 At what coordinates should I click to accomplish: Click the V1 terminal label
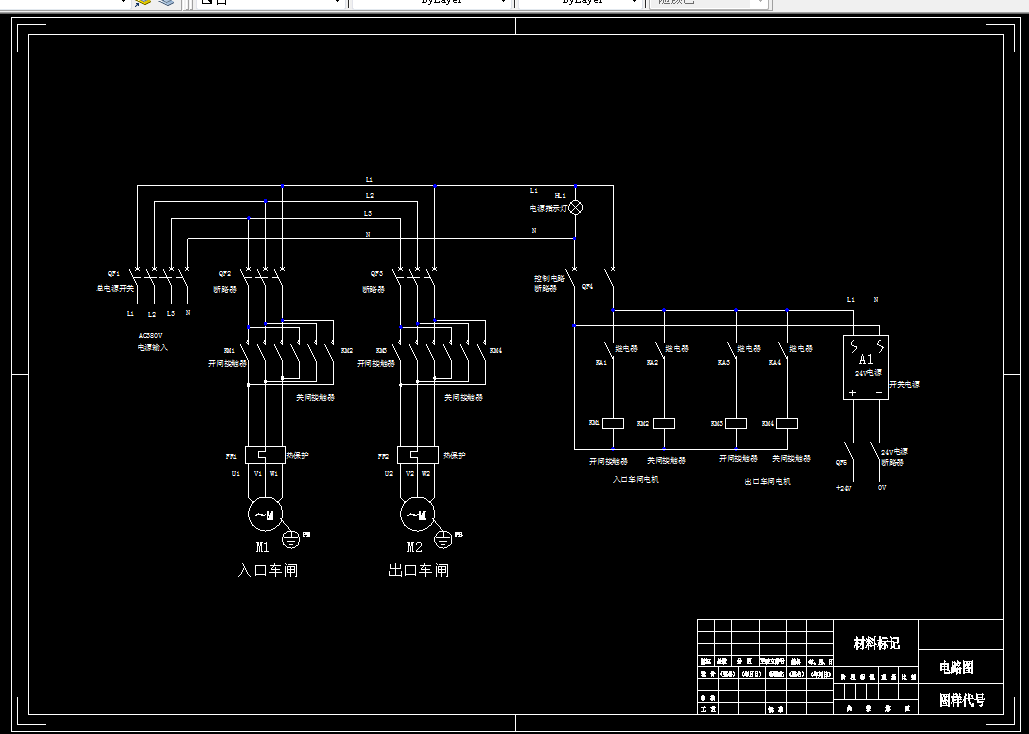(x=258, y=473)
